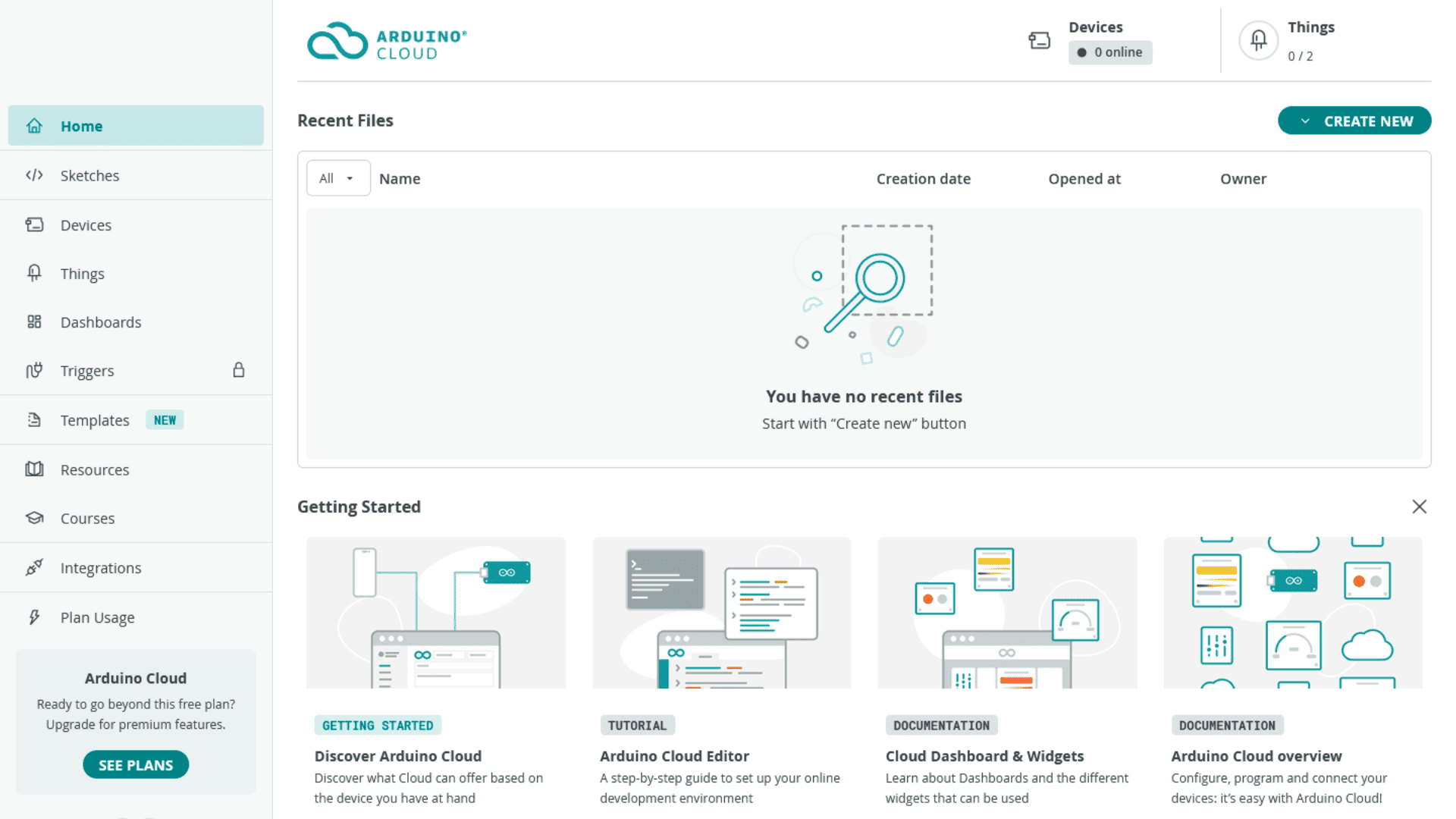
Task: Click the Owner column header
Action: (x=1243, y=178)
